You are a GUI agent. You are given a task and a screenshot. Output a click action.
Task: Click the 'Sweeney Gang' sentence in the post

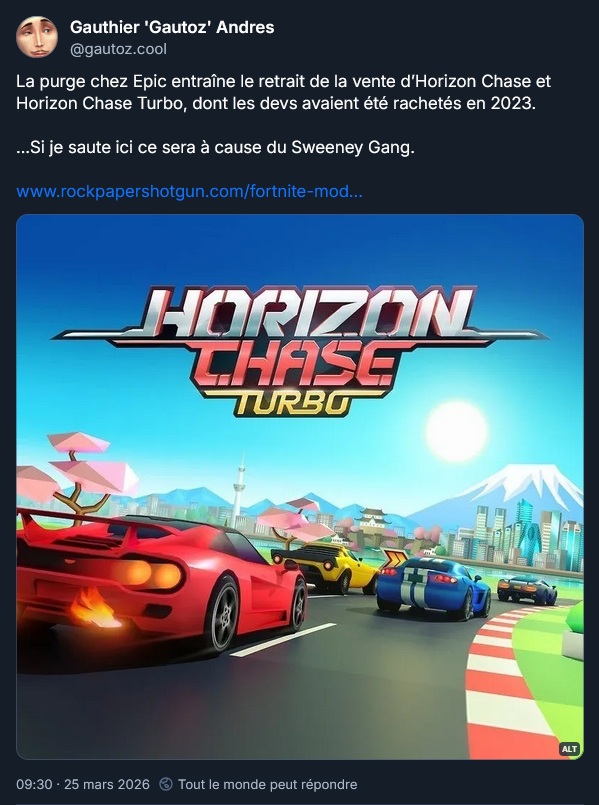[x=215, y=148]
